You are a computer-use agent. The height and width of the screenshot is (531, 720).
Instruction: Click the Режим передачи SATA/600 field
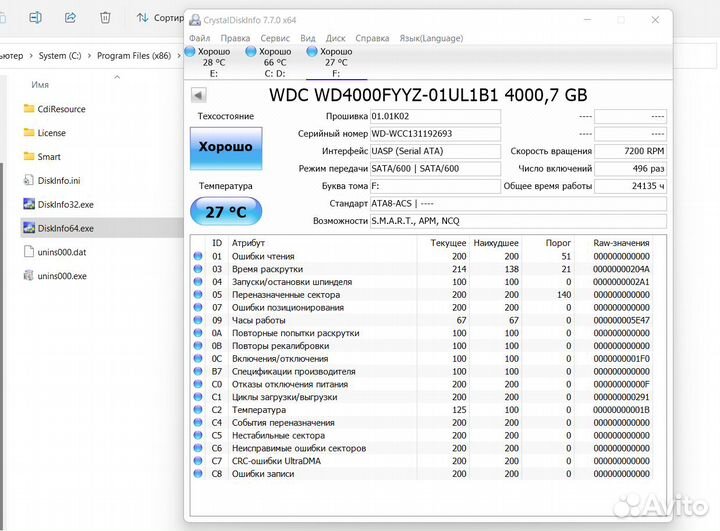[435, 169]
